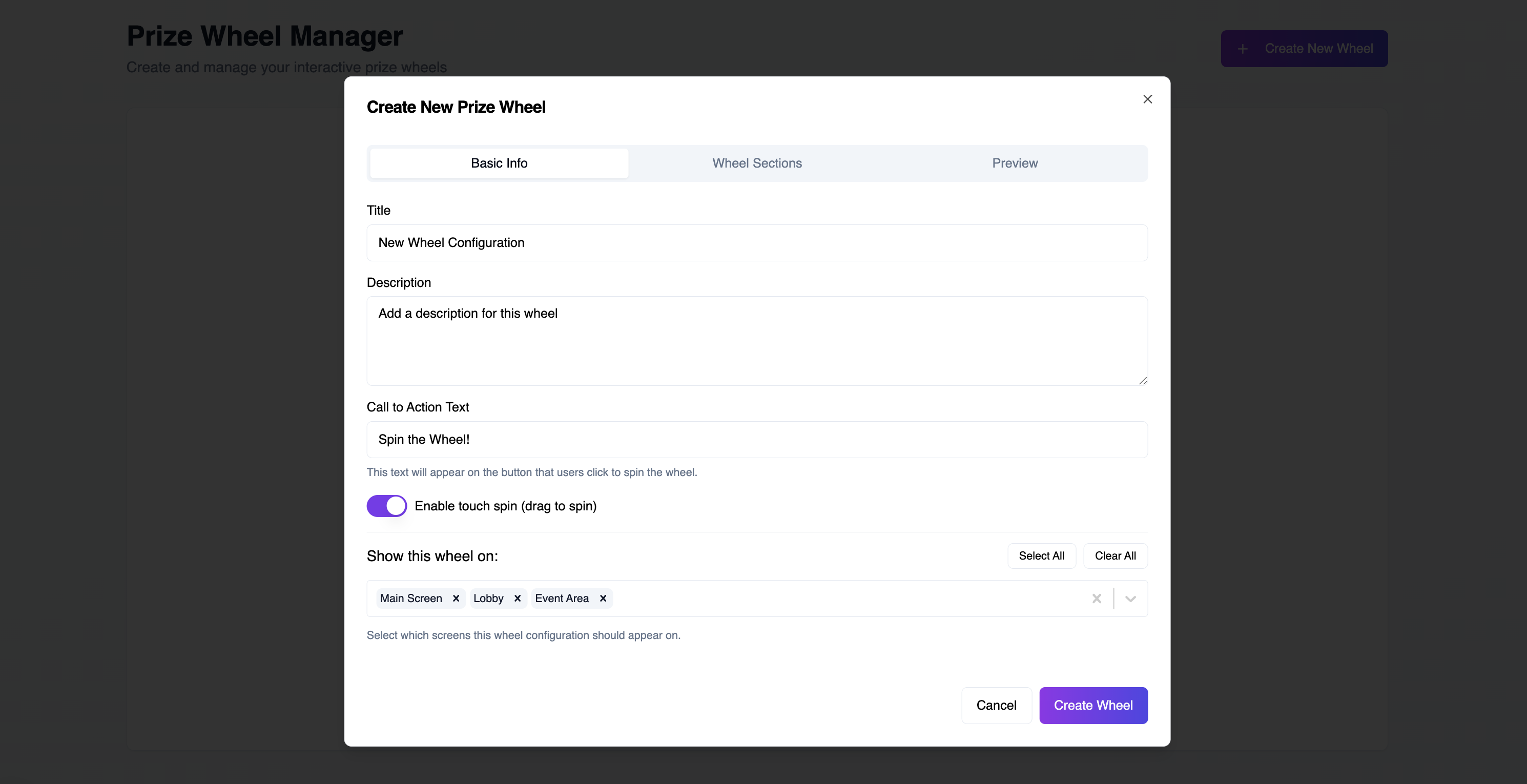The image size is (1527, 784).
Task: Remove the Event Area tag
Action: 603,598
